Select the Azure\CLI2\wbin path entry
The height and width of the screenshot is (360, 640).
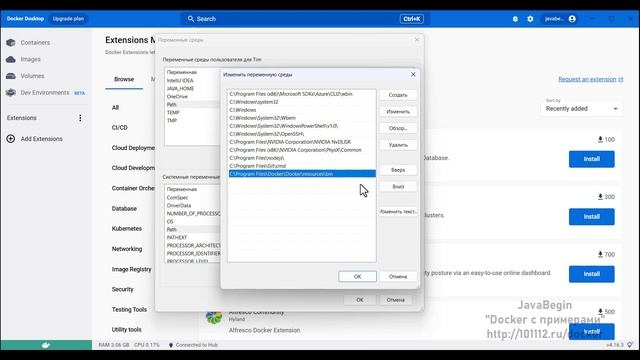click(x=302, y=94)
